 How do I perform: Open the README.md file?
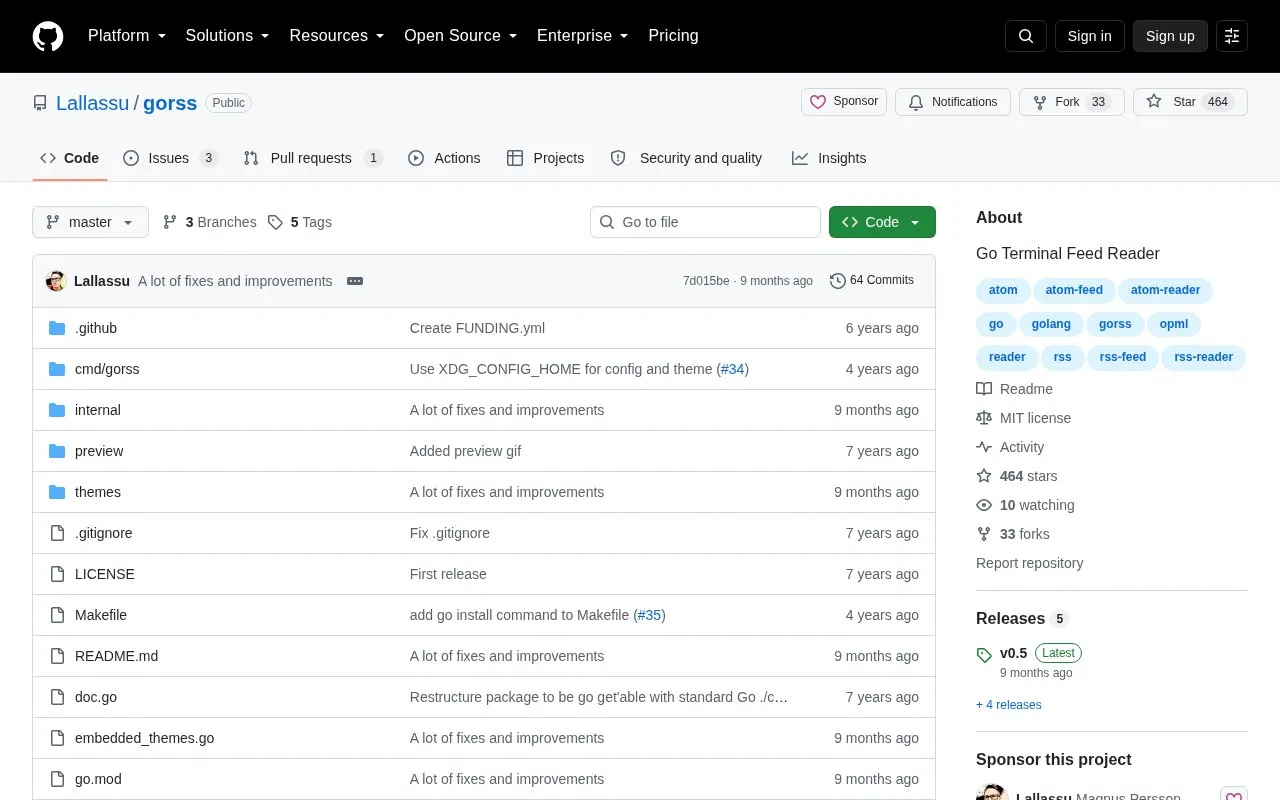[117, 656]
